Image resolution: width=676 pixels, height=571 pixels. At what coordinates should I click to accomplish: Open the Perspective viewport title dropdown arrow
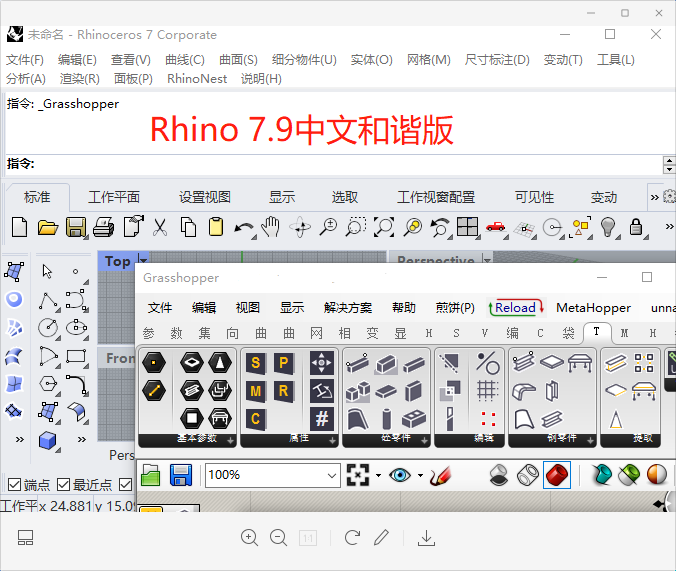(487, 260)
